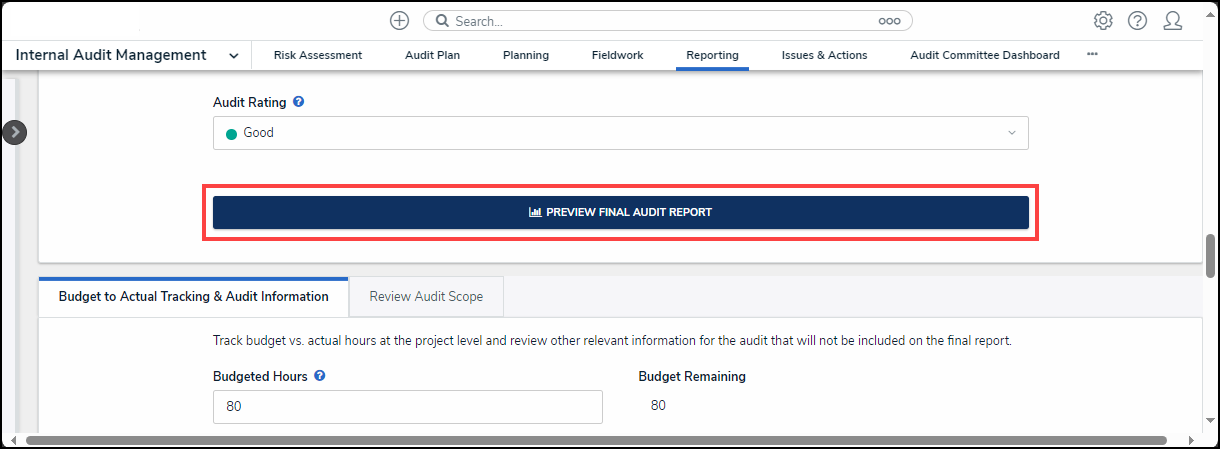Click the plus create-new icon
The width and height of the screenshot is (1220, 449).
coord(399,21)
